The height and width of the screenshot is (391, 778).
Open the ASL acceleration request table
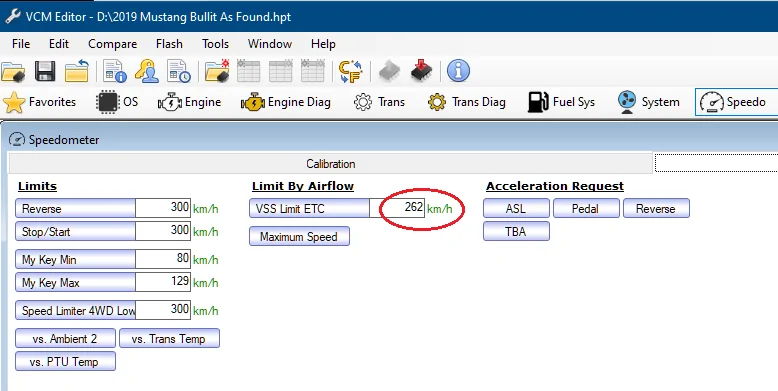pos(517,208)
